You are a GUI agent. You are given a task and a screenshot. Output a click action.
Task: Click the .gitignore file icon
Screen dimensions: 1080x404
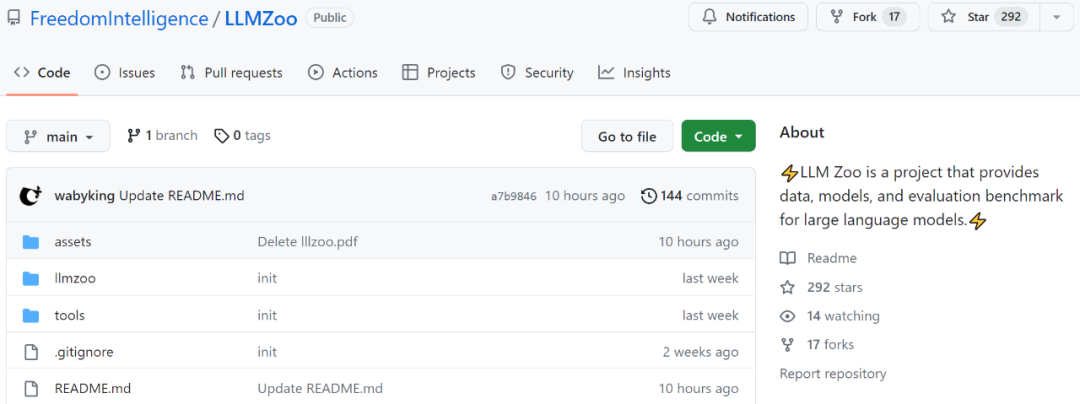[30, 352]
